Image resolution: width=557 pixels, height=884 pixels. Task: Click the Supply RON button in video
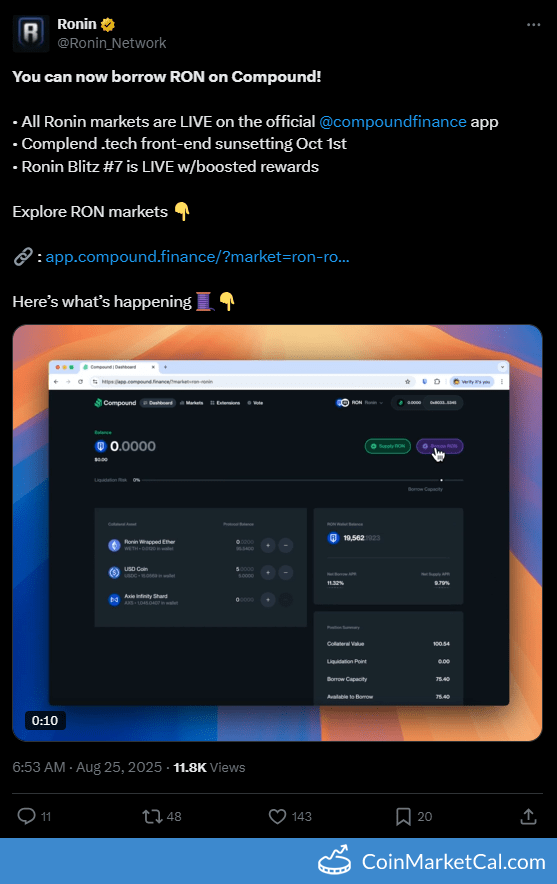[x=388, y=446]
